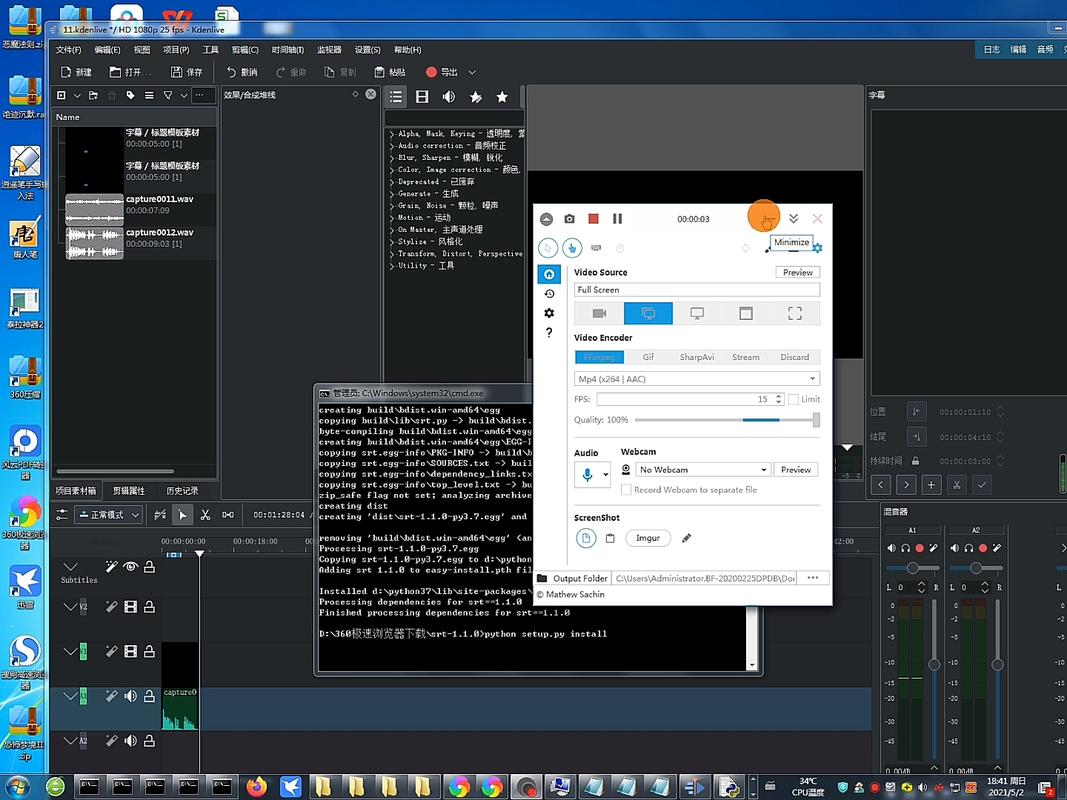This screenshot has width=1067, height=800.
Task: Click the Kdenlive undo button
Action: click(242, 72)
